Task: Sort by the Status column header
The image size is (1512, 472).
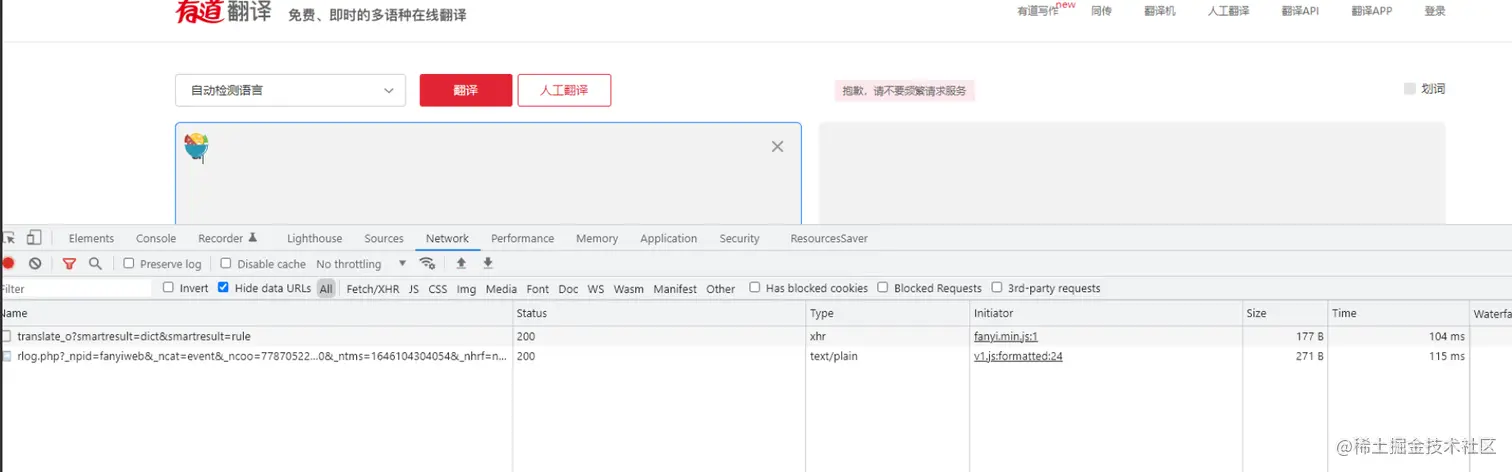Action: [x=660, y=313]
